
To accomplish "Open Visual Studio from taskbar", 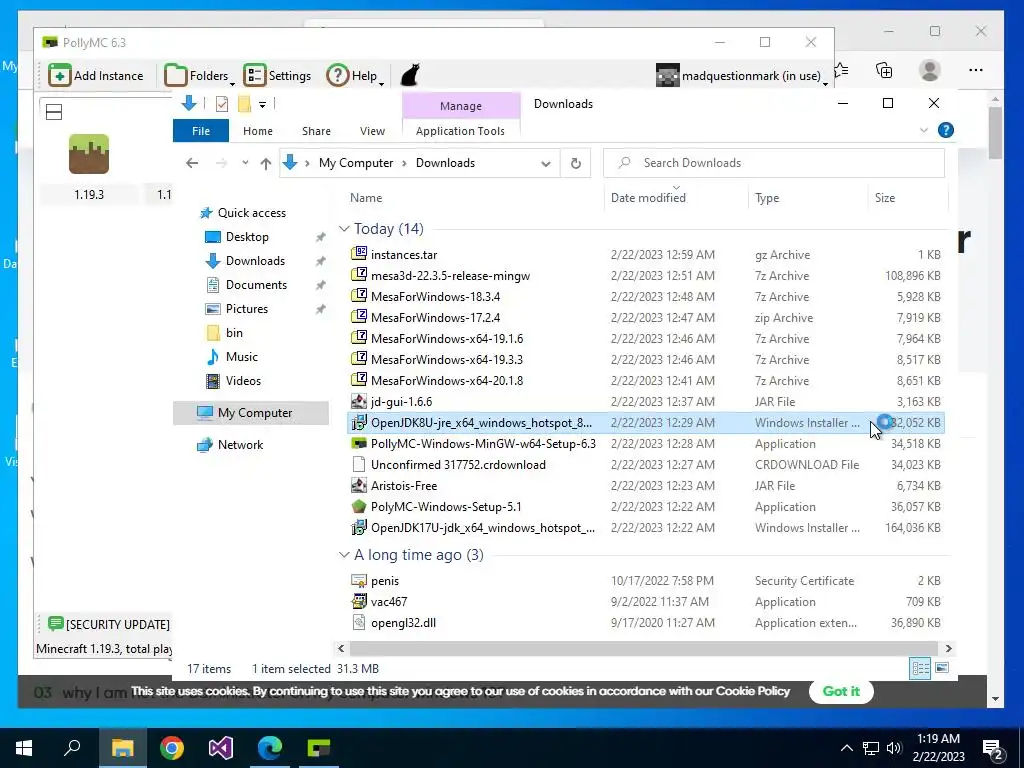I will (x=221, y=748).
